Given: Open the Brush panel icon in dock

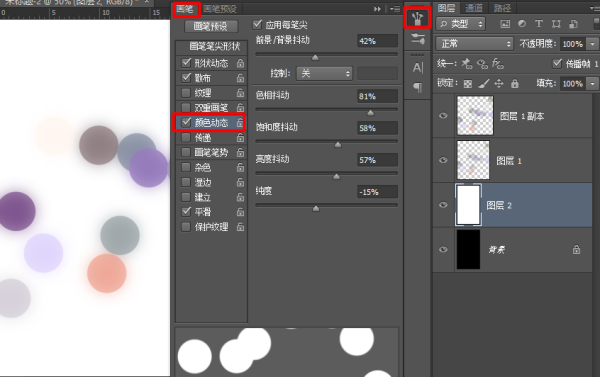Looking at the screenshot, I should click(417, 18).
